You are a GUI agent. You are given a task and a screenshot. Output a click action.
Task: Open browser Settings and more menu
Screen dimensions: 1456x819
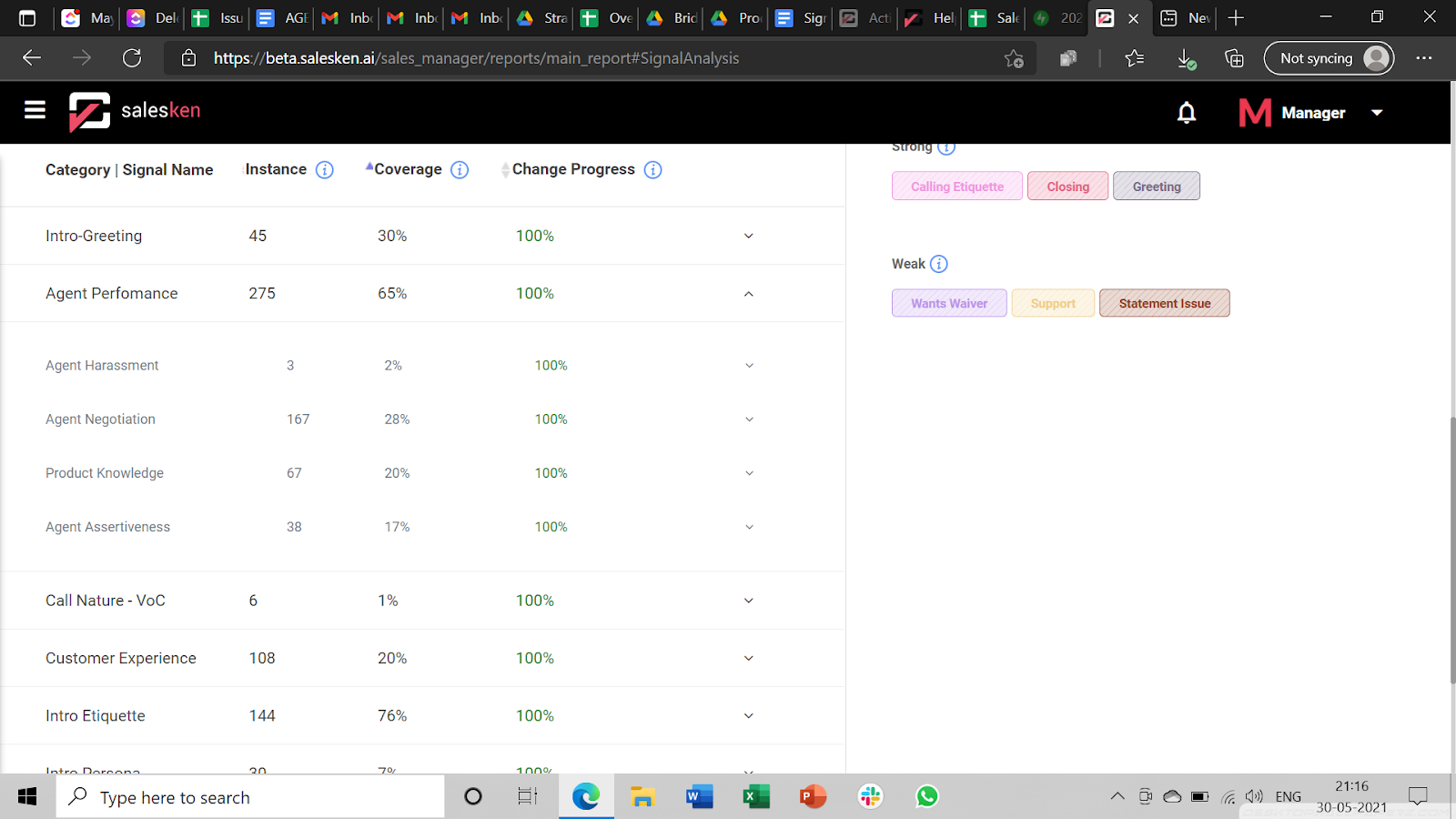1424,58
